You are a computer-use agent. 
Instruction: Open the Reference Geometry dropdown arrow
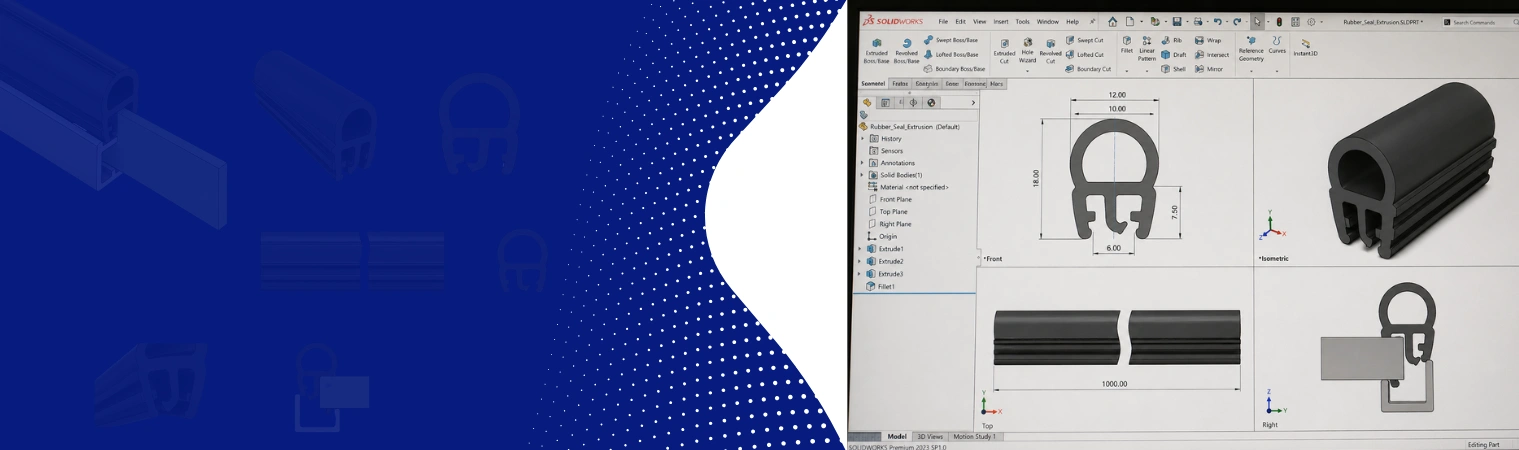tap(1250, 71)
